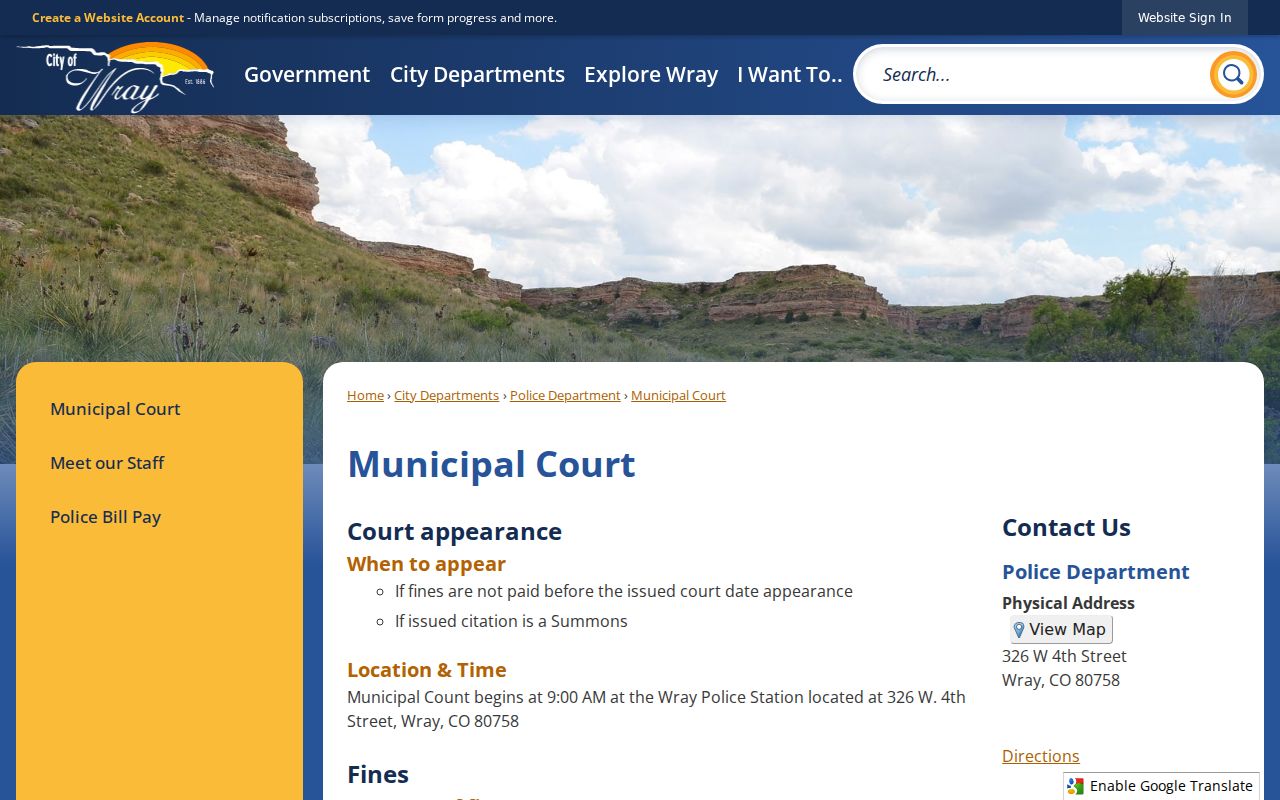Click the 'When to appear' subheading
This screenshot has width=1280, height=800.
pyautogui.click(x=426, y=564)
